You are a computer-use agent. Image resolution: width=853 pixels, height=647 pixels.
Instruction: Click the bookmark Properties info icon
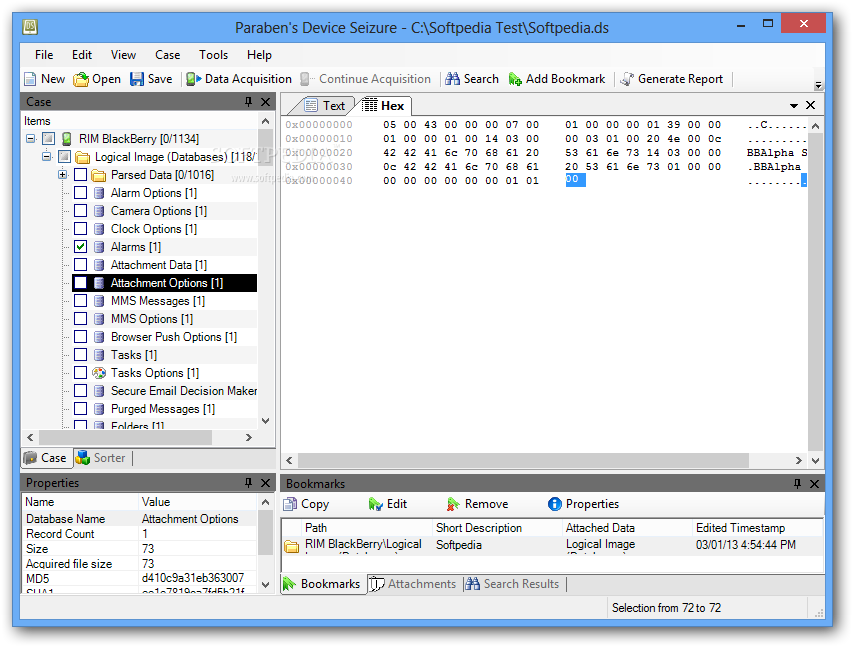point(554,504)
